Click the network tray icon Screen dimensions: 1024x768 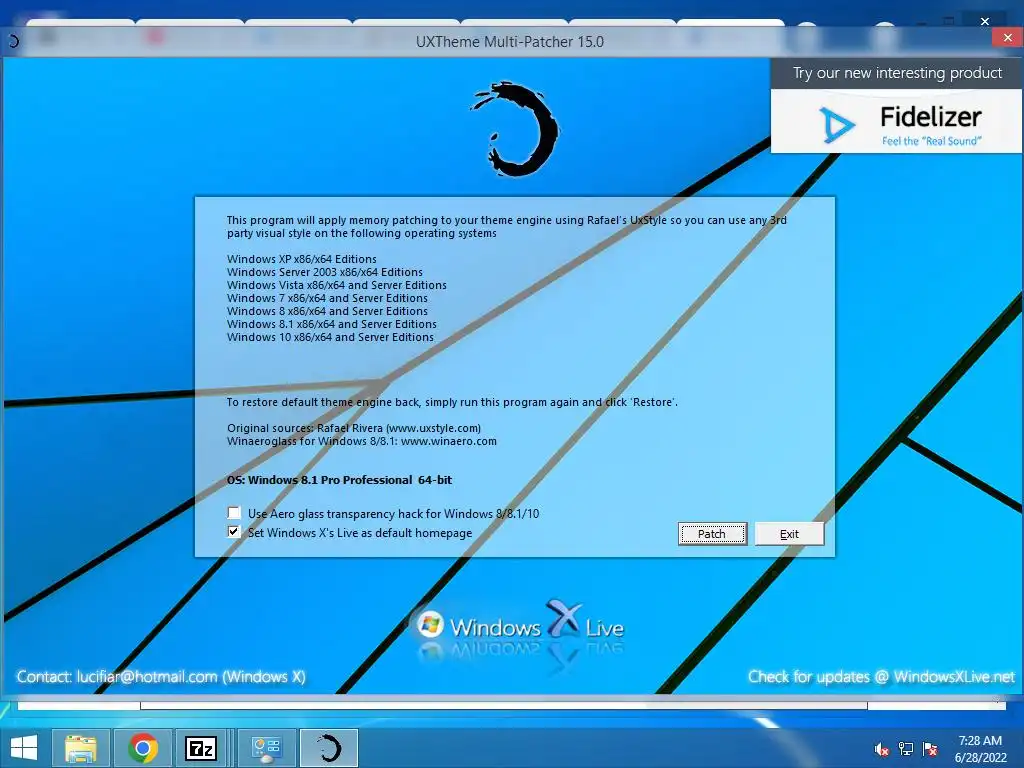click(906, 749)
